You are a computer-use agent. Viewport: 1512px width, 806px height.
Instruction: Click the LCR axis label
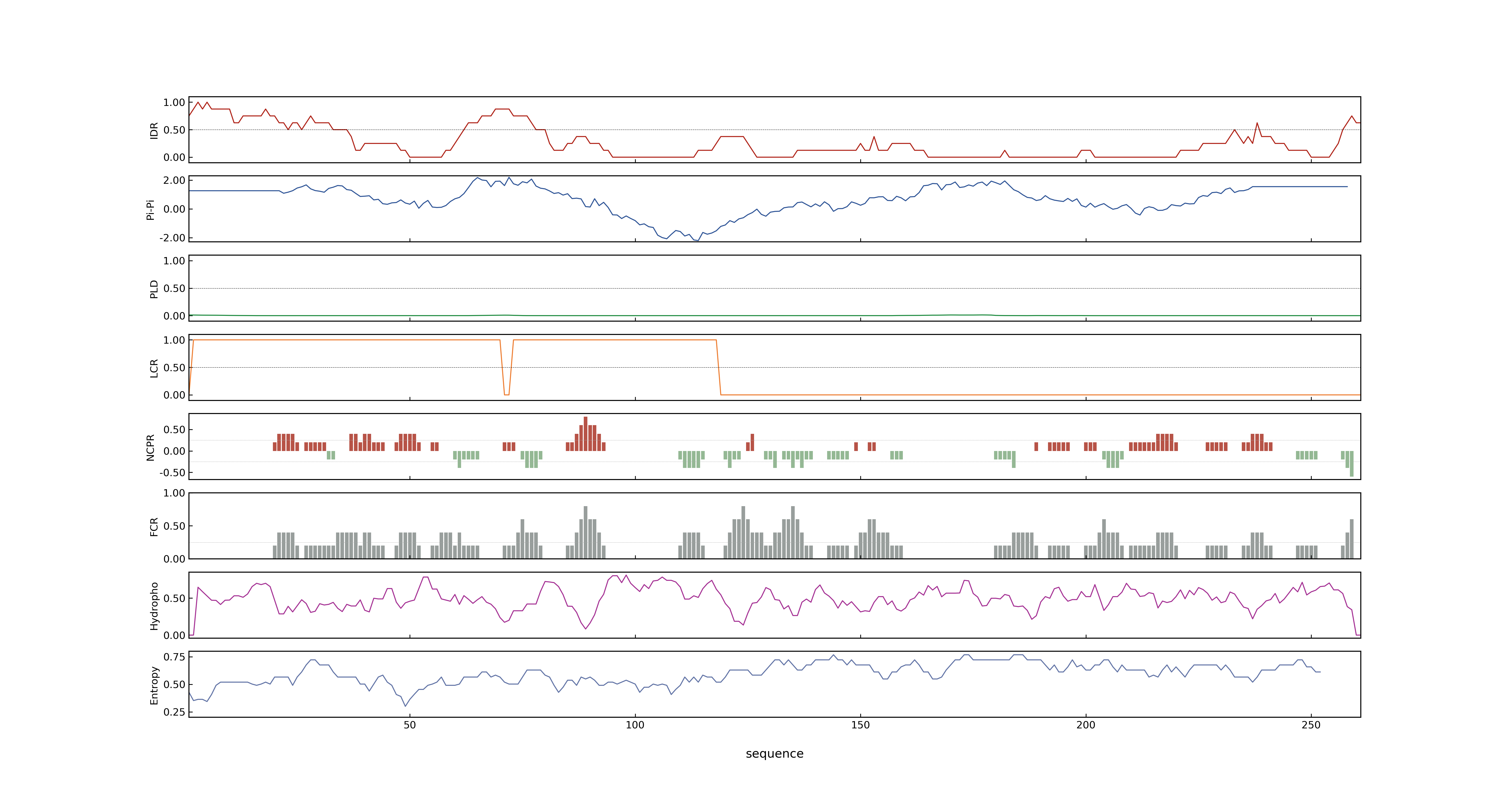(154, 368)
